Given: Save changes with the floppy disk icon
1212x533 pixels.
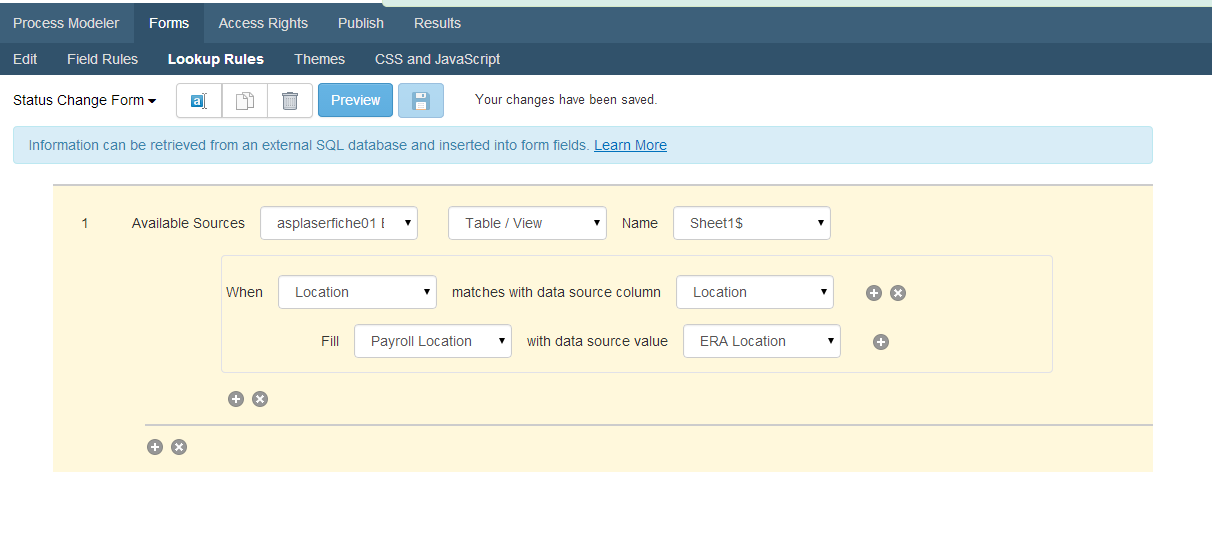Looking at the screenshot, I should point(421,100).
